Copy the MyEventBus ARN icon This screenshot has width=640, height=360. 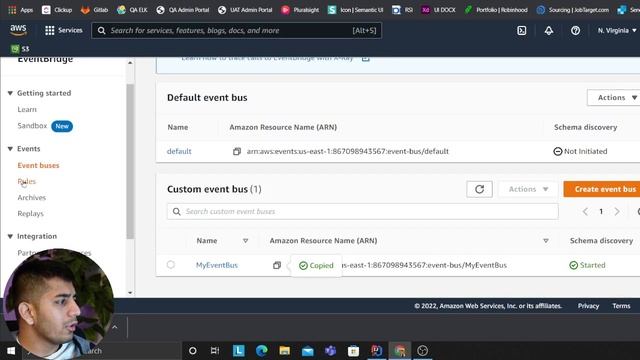point(277,265)
